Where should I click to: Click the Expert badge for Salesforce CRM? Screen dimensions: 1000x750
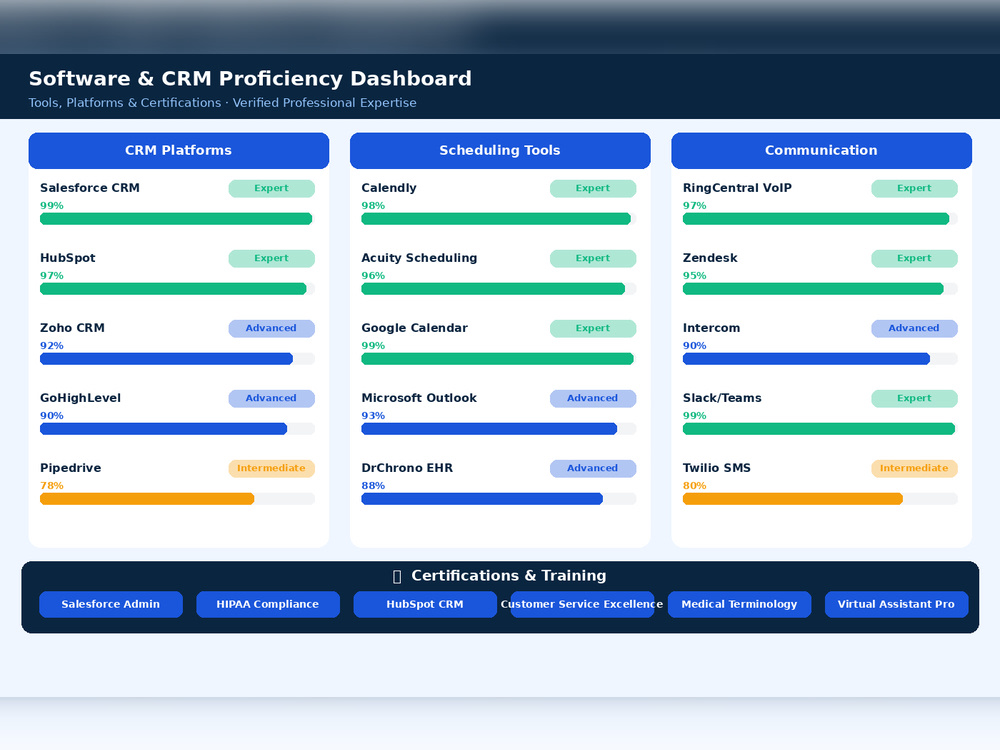point(272,188)
